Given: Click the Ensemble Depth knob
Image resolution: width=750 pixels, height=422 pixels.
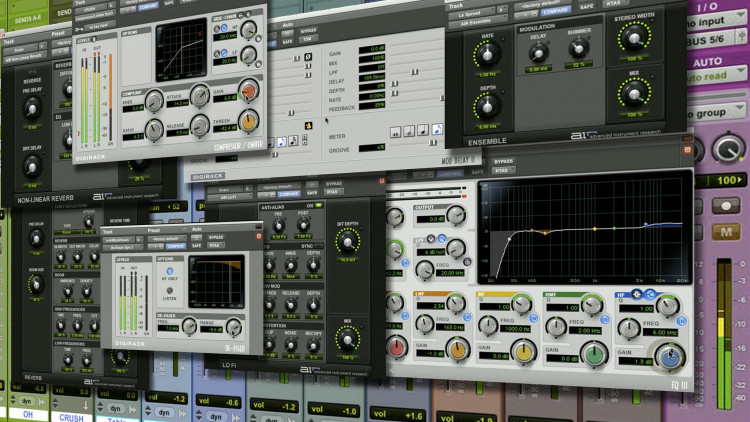Looking at the screenshot, I should [487, 107].
